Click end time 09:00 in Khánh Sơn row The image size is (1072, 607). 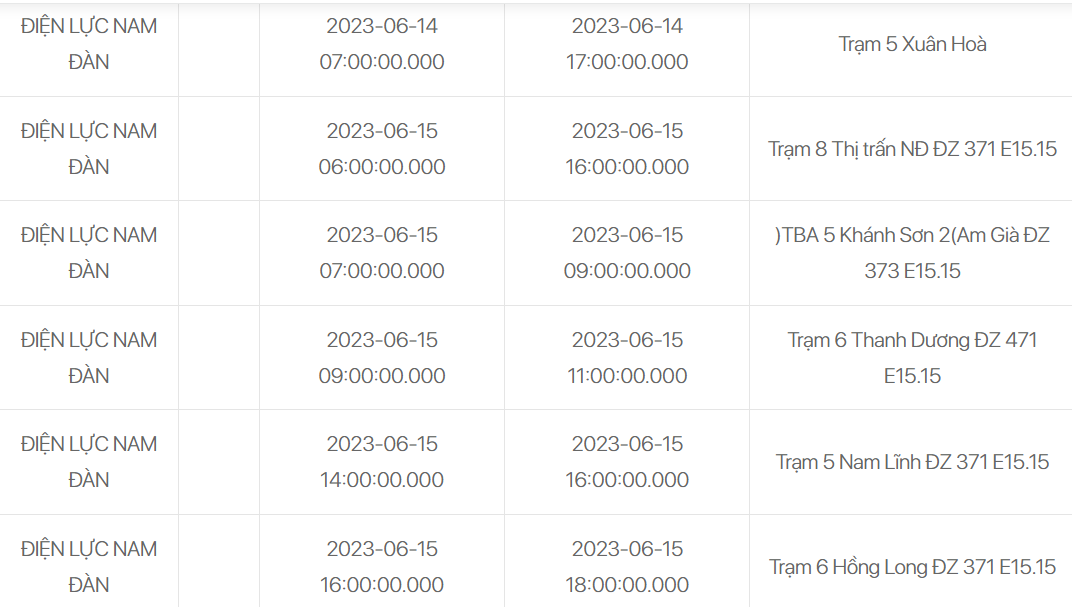point(627,253)
